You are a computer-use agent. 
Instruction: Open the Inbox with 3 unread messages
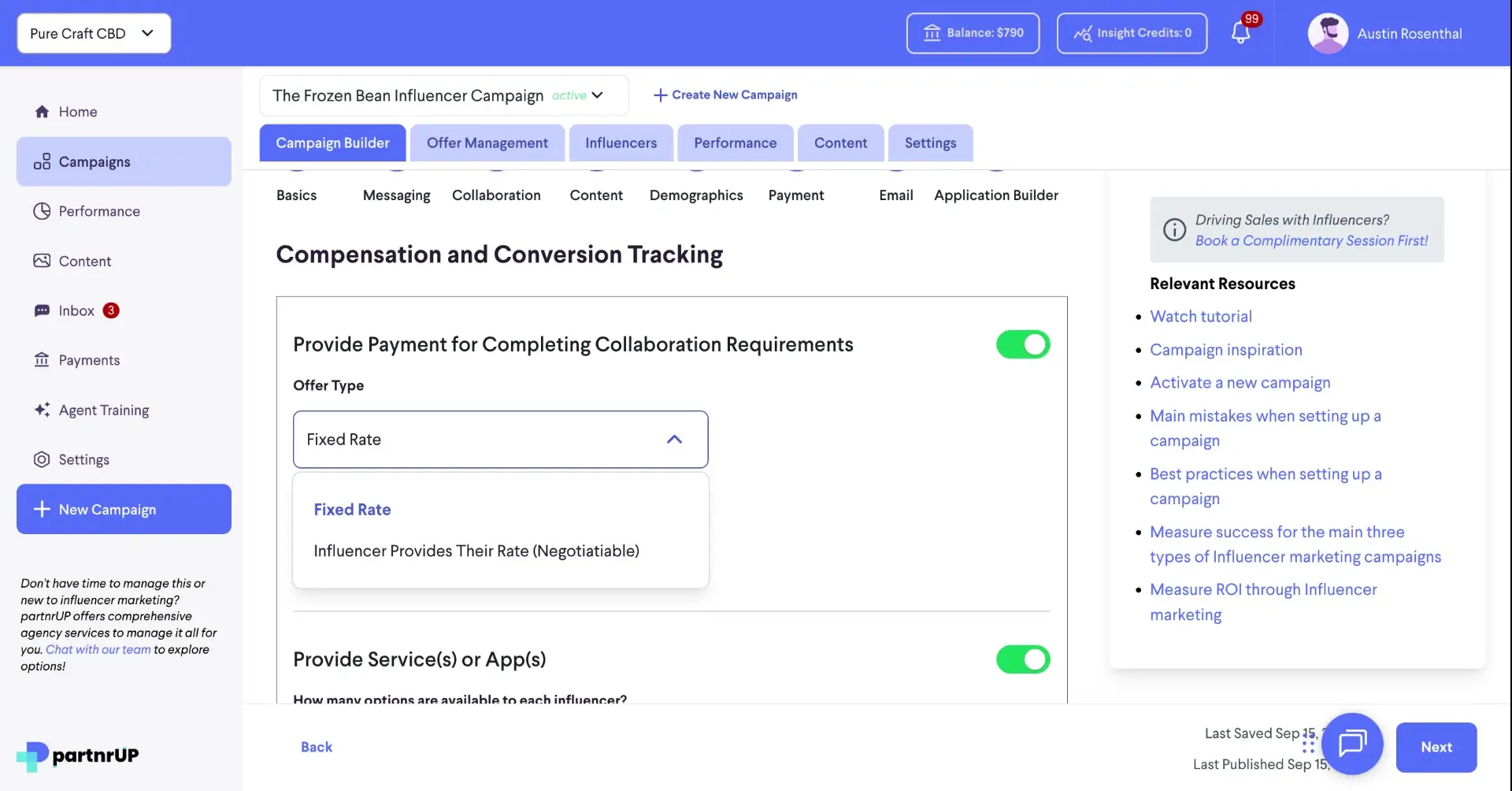click(x=76, y=310)
